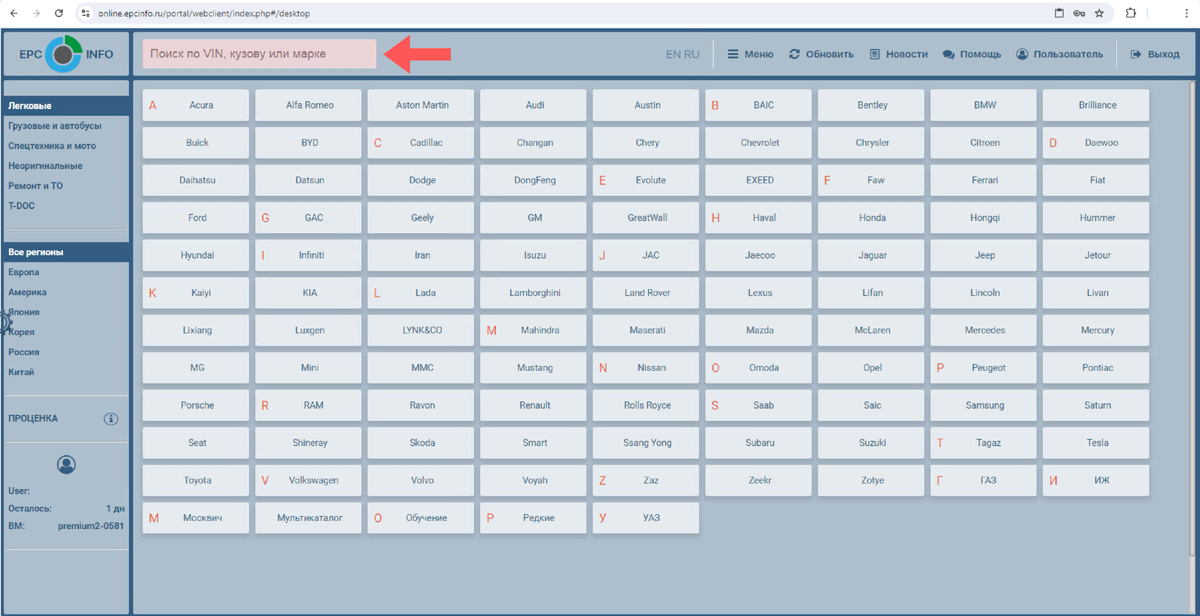Open the BMW catalog
This screenshot has height=616, width=1200.
(x=983, y=105)
